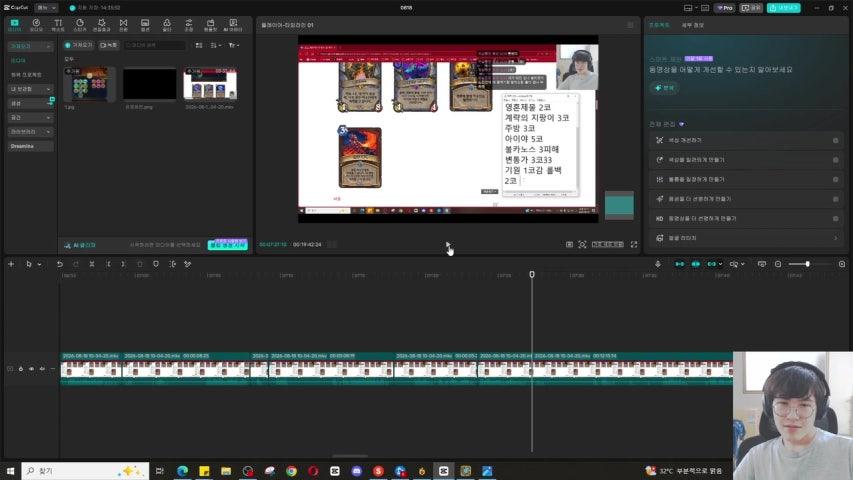The height and width of the screenshot is (480, 853).
Task: Expand the Library sidebar dropdown
Action: point(30,132)
